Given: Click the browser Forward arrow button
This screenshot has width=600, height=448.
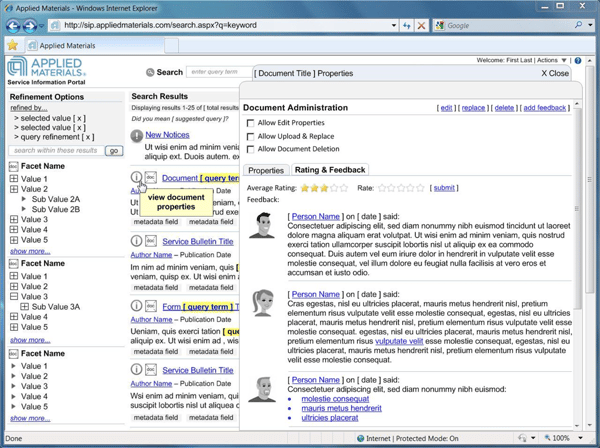Looking at the screenshot, I should (29, 26).
